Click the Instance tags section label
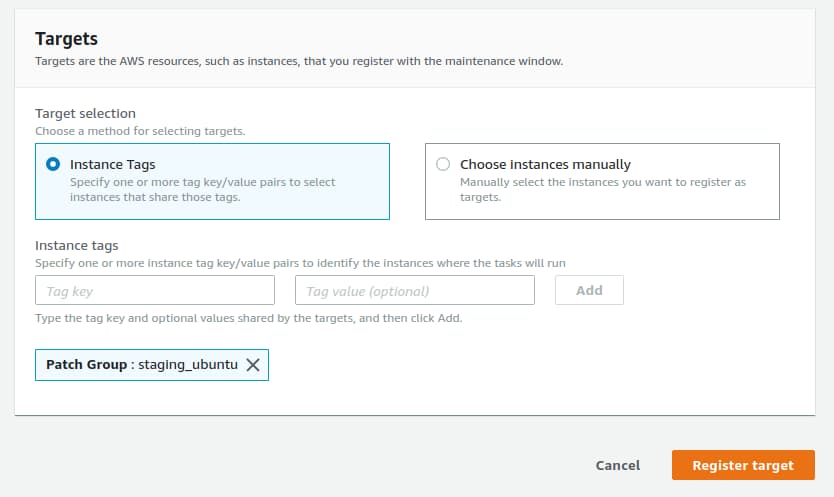This screenshot has width=834, height=497. 76,245
